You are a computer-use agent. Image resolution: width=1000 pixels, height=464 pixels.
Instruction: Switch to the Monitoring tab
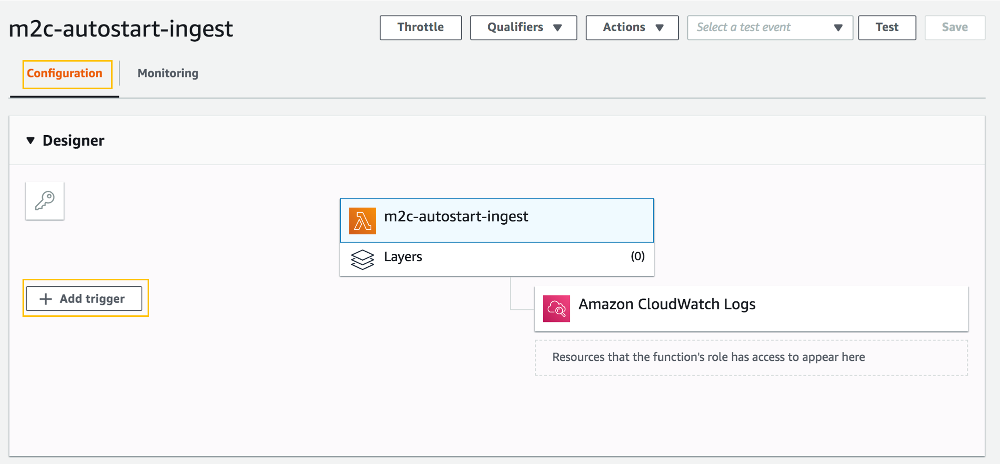168,73
